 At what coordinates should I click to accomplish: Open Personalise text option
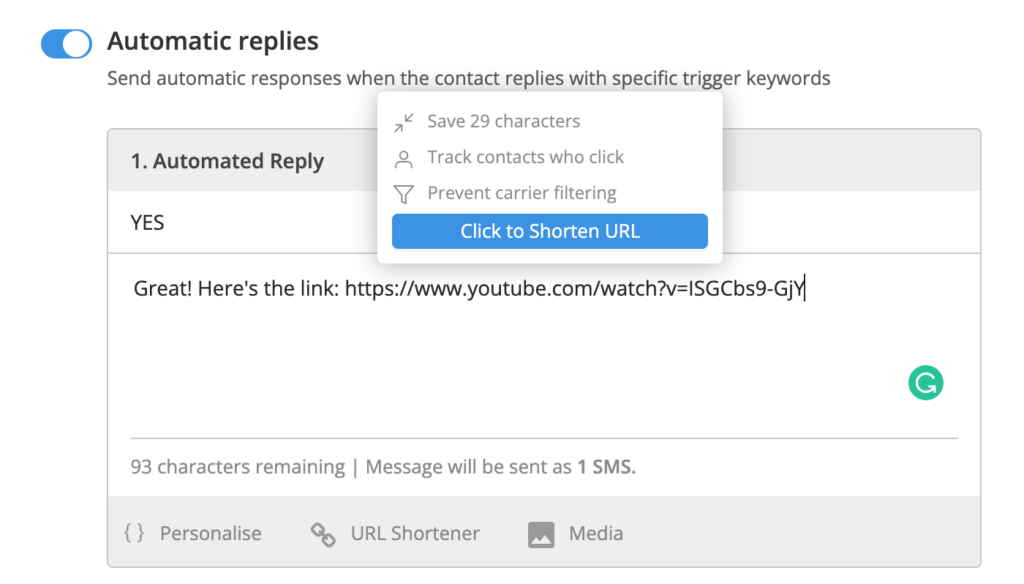point(210,534)
